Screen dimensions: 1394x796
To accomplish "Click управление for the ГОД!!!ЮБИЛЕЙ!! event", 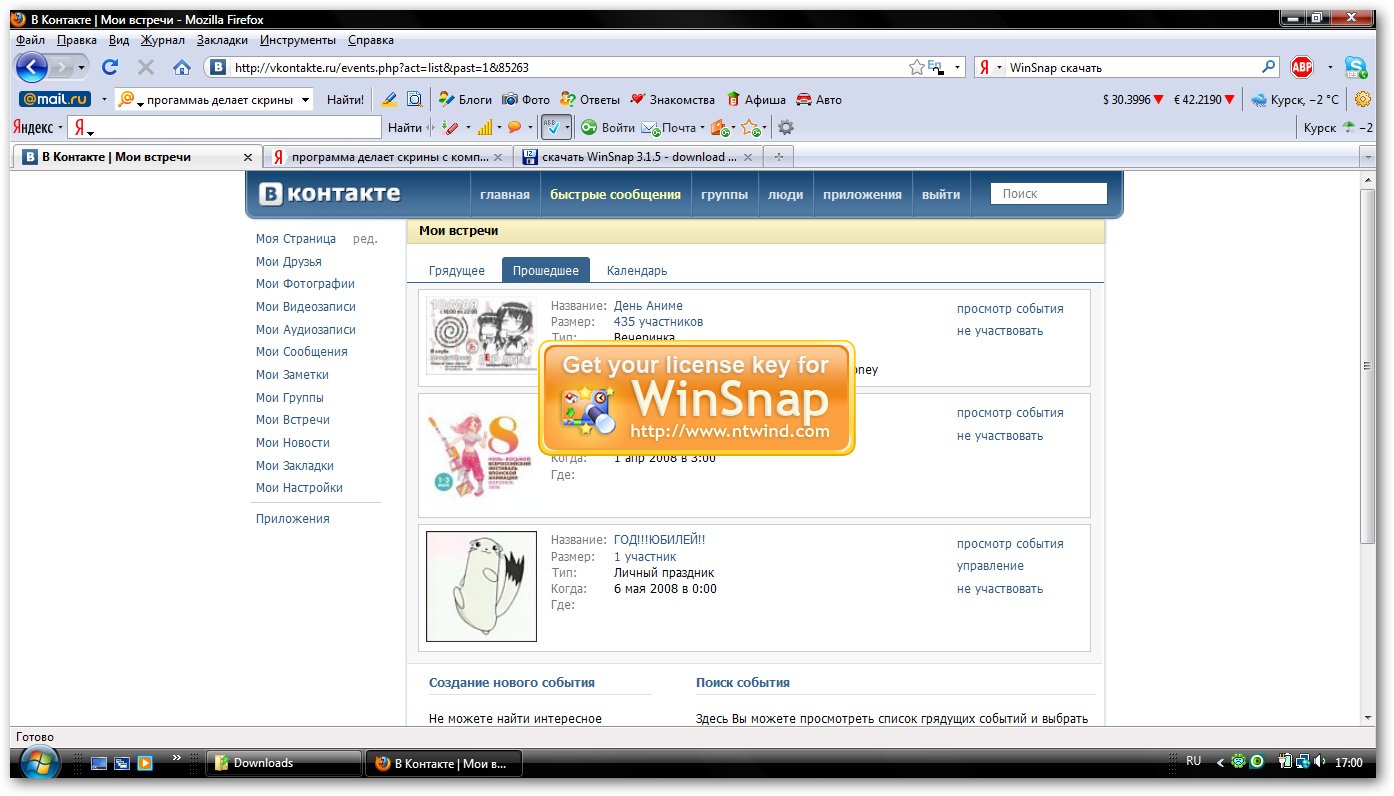I will coord(990,566).
